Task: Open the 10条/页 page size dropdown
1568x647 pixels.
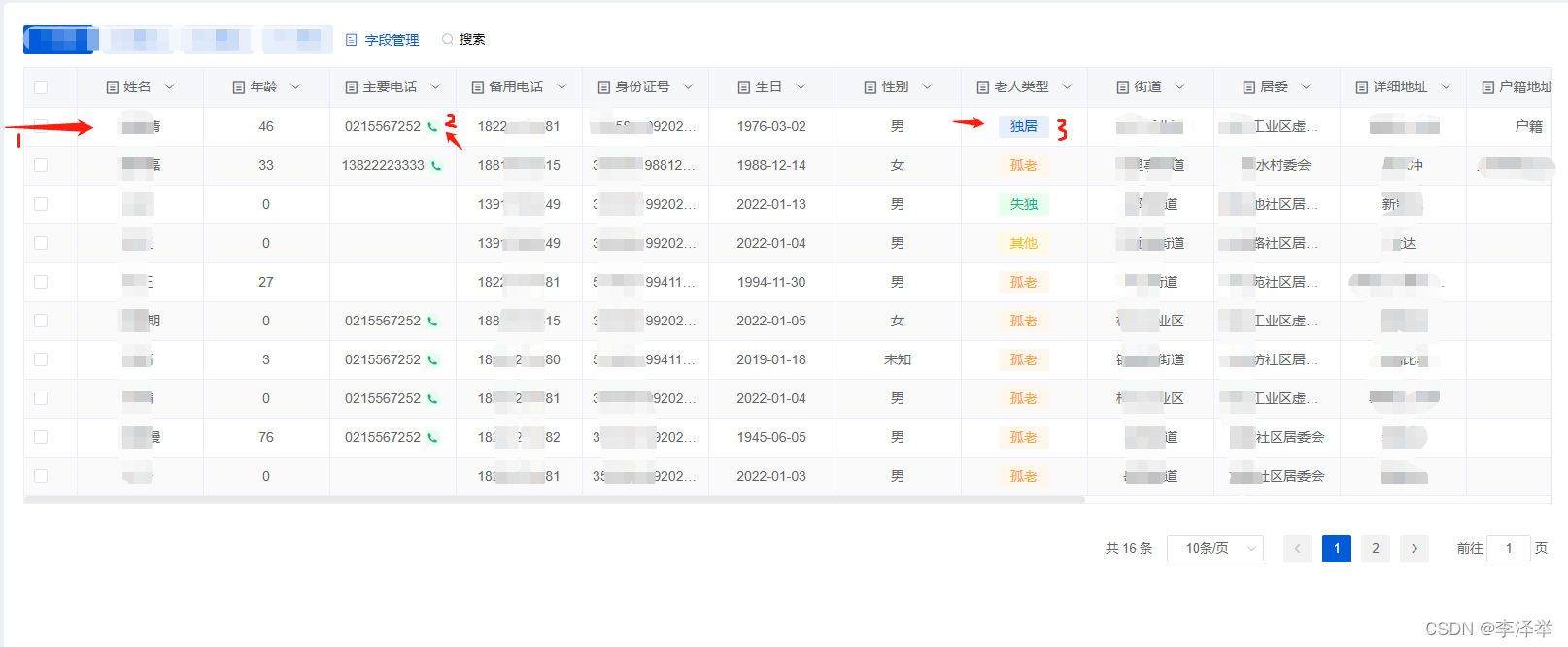Action: point(1215,549)
